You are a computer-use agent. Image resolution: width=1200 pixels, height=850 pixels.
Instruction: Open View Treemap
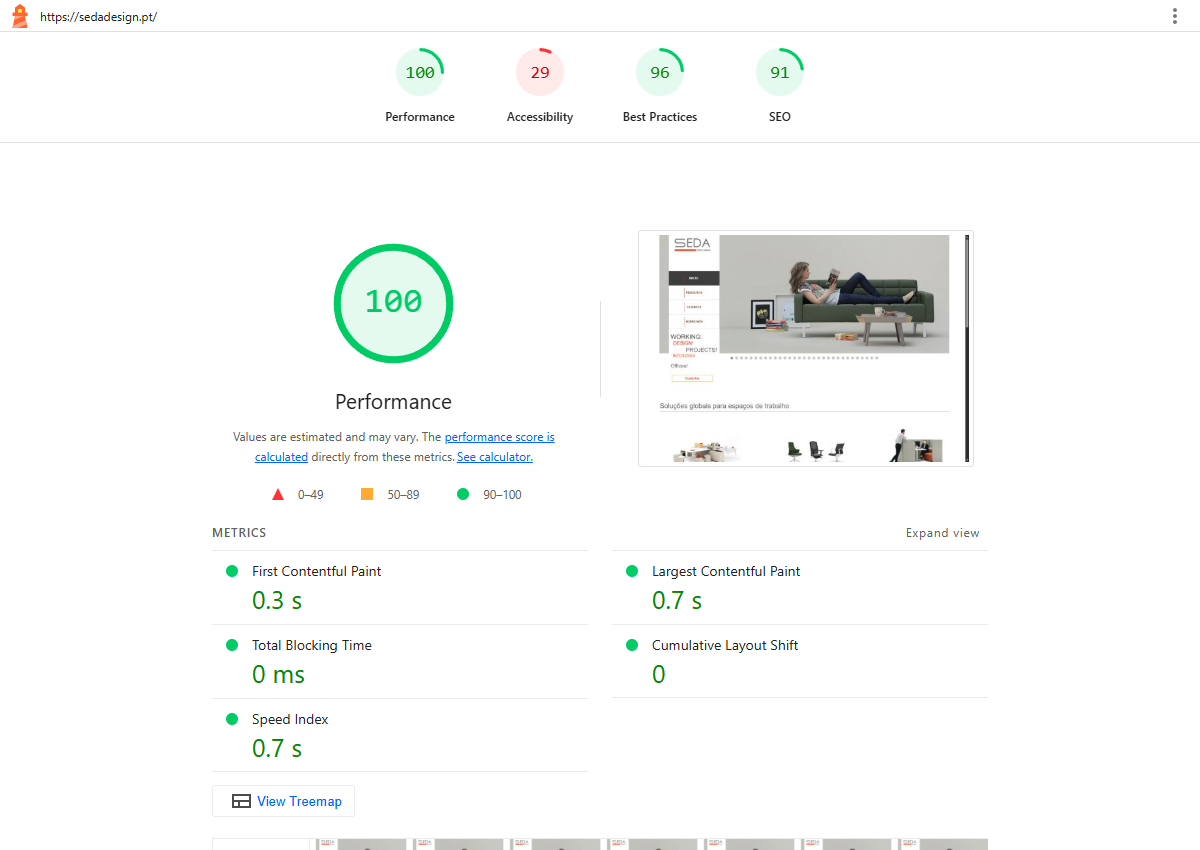[x=283, y=801]
